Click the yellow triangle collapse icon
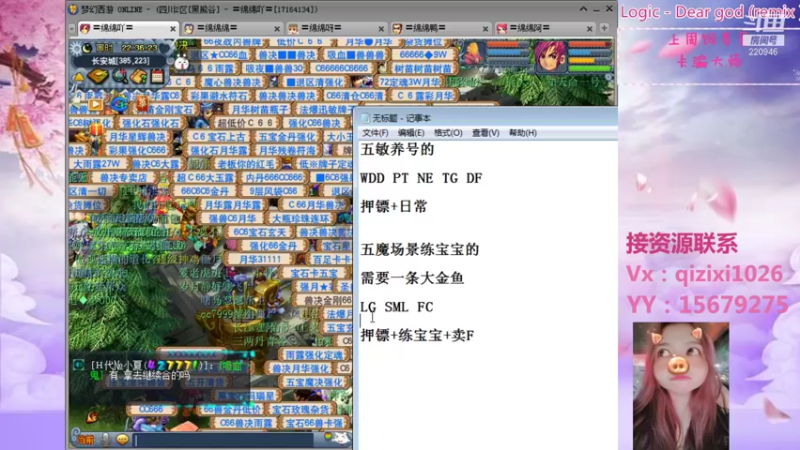 [78, 77]
